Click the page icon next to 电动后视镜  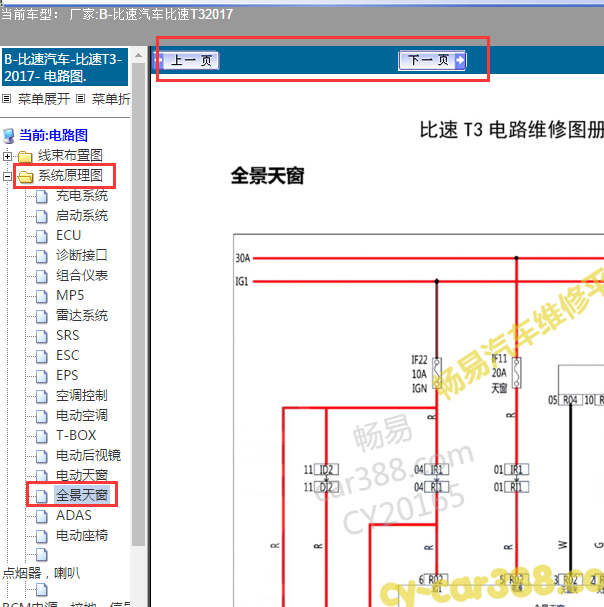pos(42,456)
